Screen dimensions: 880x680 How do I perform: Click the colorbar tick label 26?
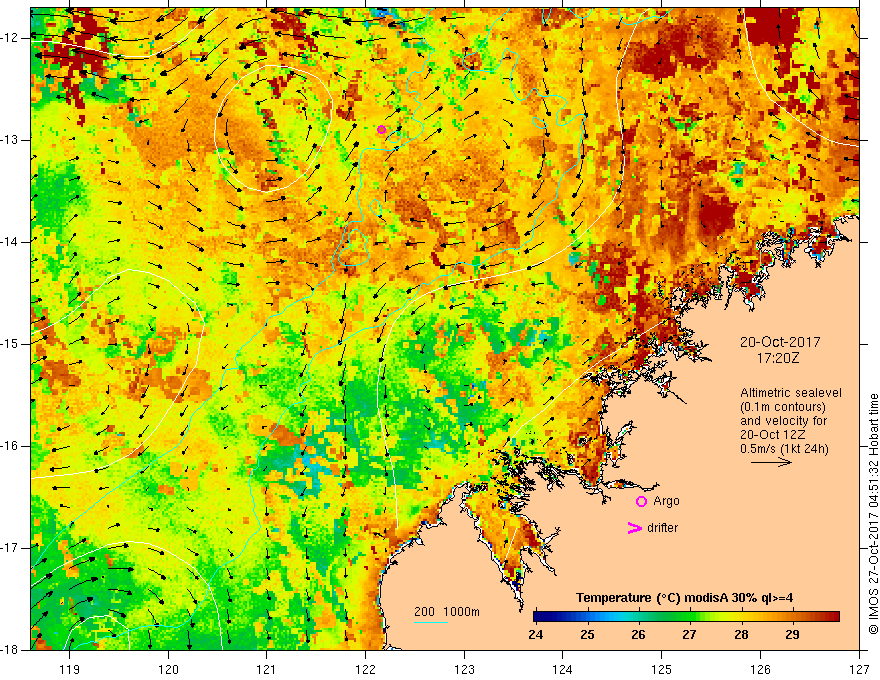(x=638, y=635)
